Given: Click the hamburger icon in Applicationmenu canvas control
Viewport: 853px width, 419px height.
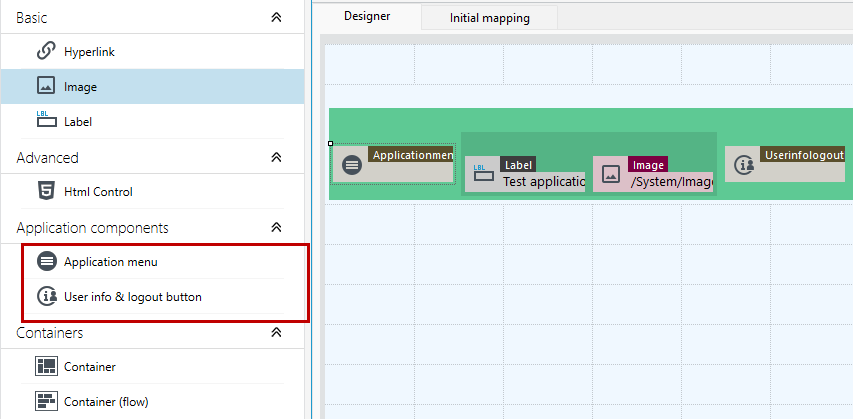Looking at the screenshot, I should (353, 164).
